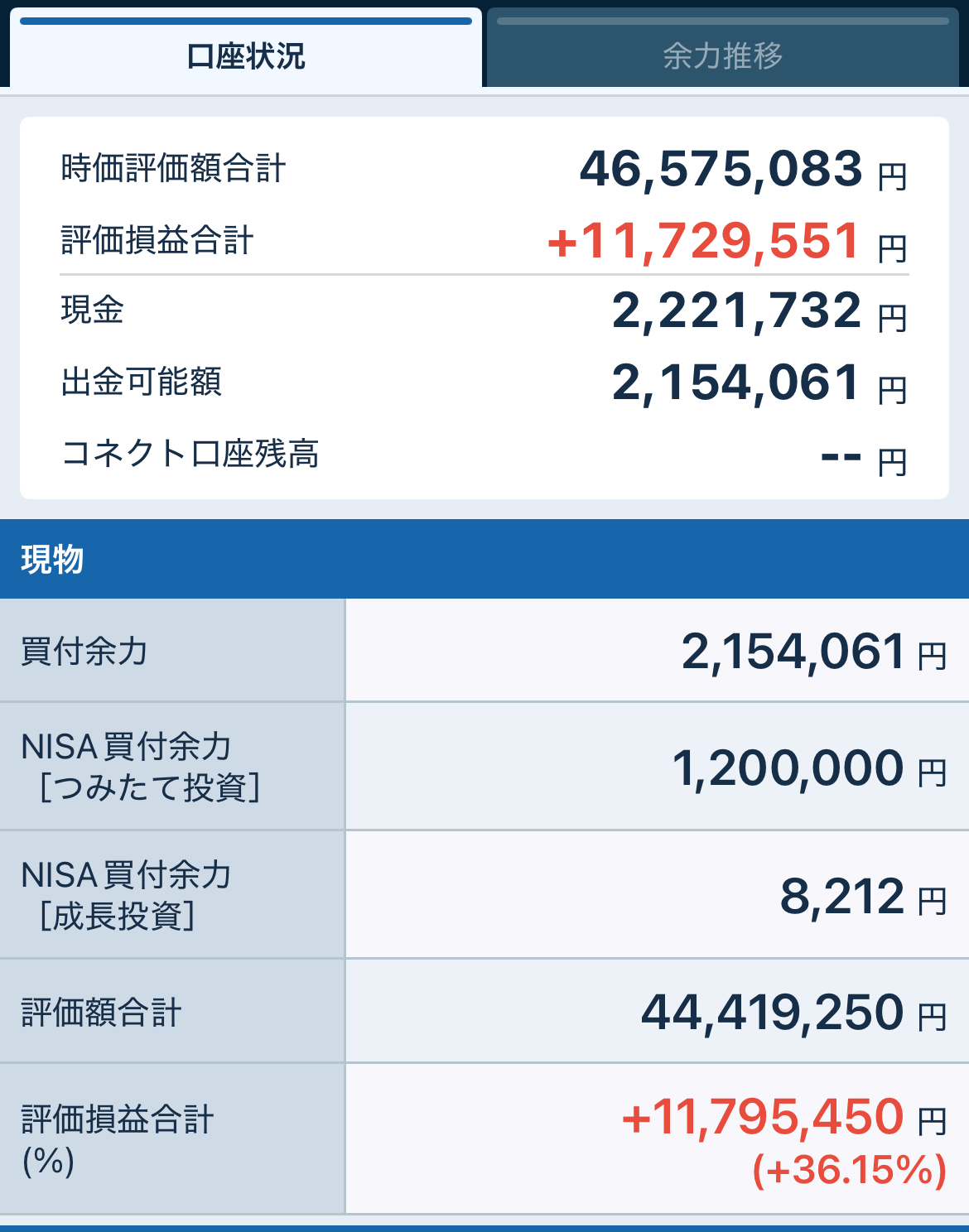The width and height of the screenshot is (969, 1232).
Task: Tap the 8,212 円 growth investment amount
Action: click(862, 897)
